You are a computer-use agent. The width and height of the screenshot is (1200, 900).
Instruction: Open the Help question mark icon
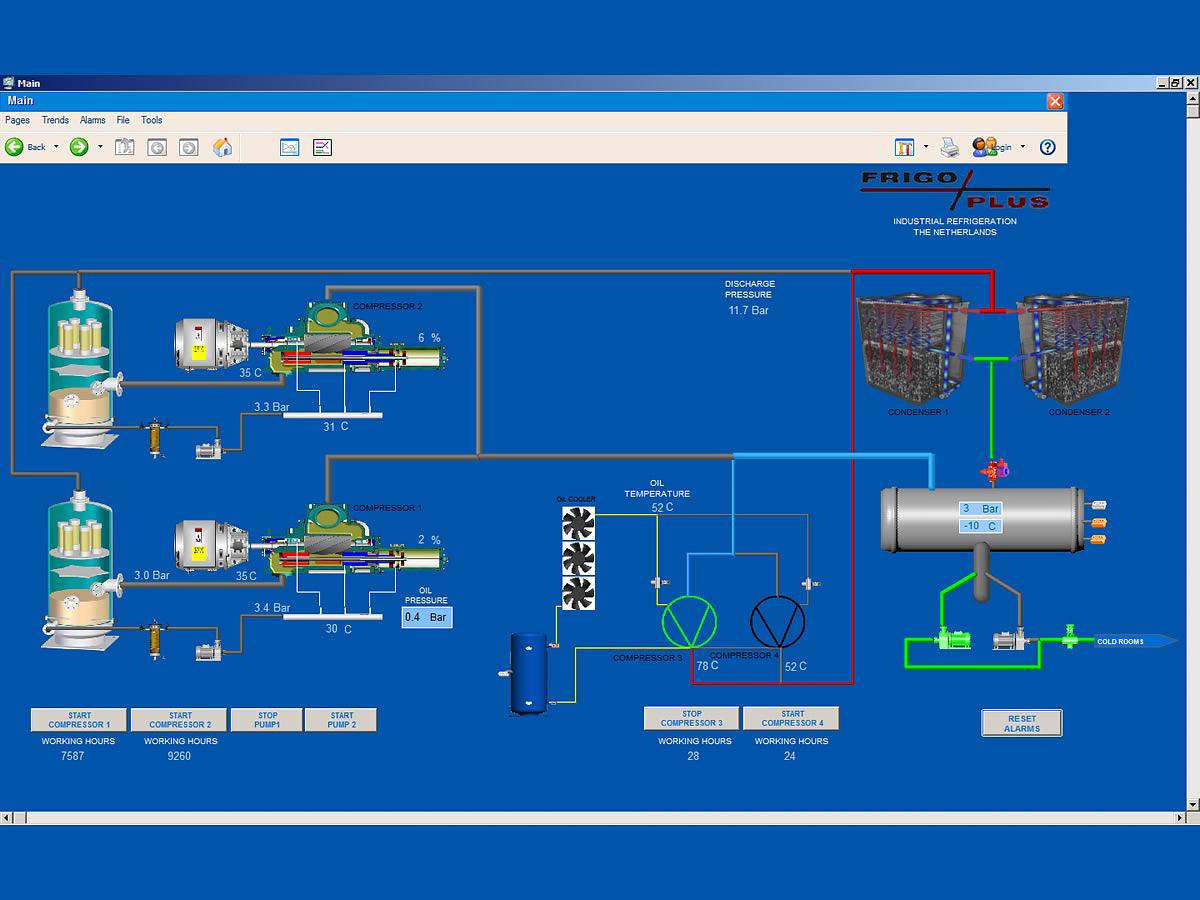click(1047, 147)
